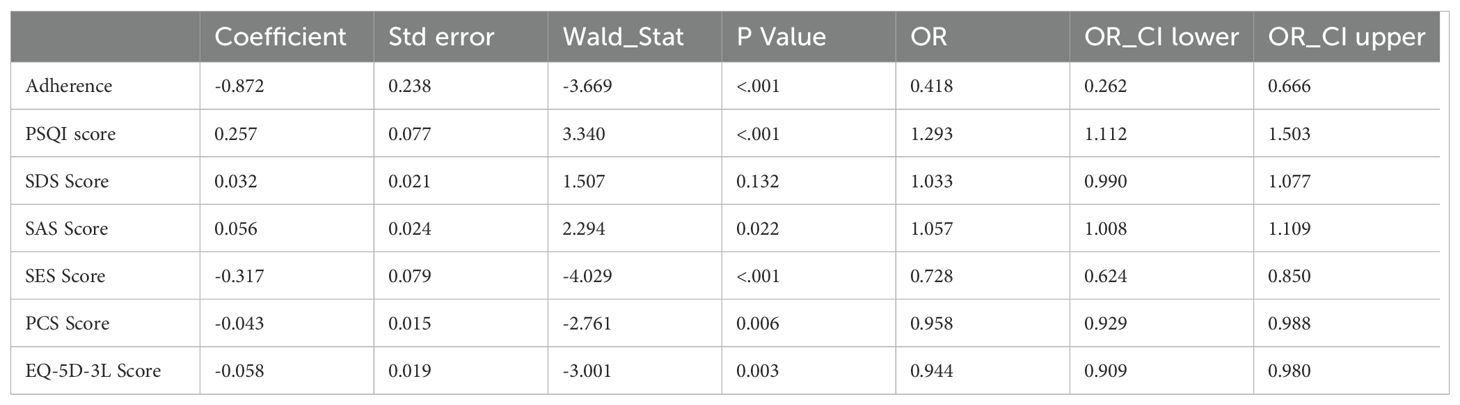Click the PSQI score row label
The width and height of the screenshot is (1460, 405).
(70, 134)
